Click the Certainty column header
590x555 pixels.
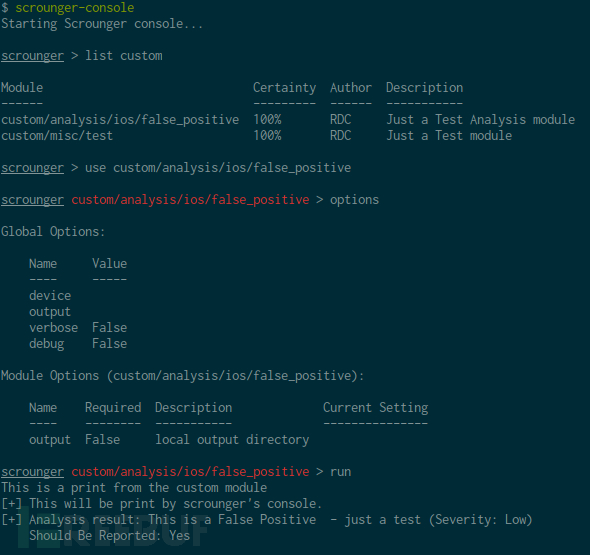pyautogui.click(x=284, y=88)
